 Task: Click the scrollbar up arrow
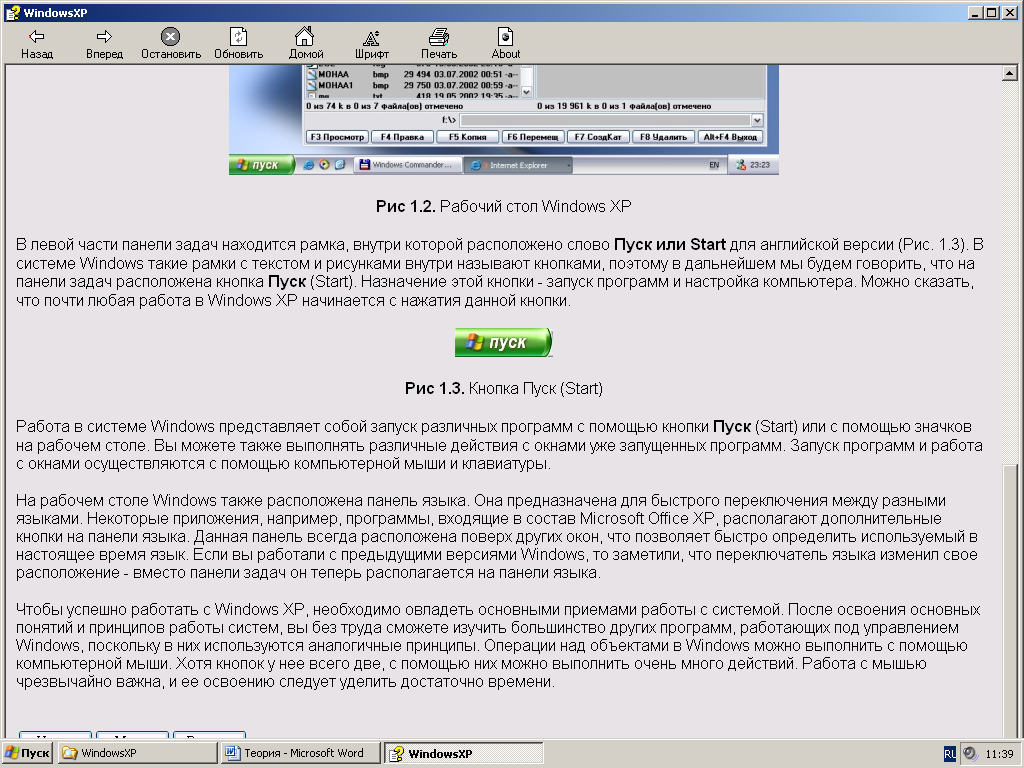pyautogui.click(x=1010, y=74)
